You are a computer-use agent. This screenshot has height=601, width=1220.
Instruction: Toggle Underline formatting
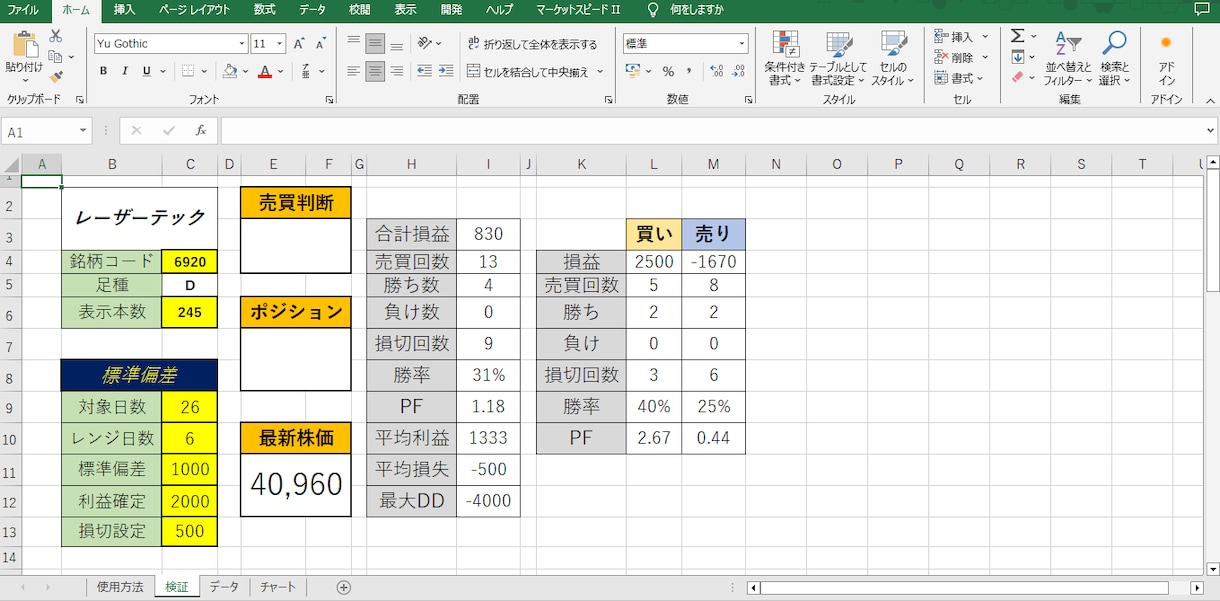click(x=146, y=71)
